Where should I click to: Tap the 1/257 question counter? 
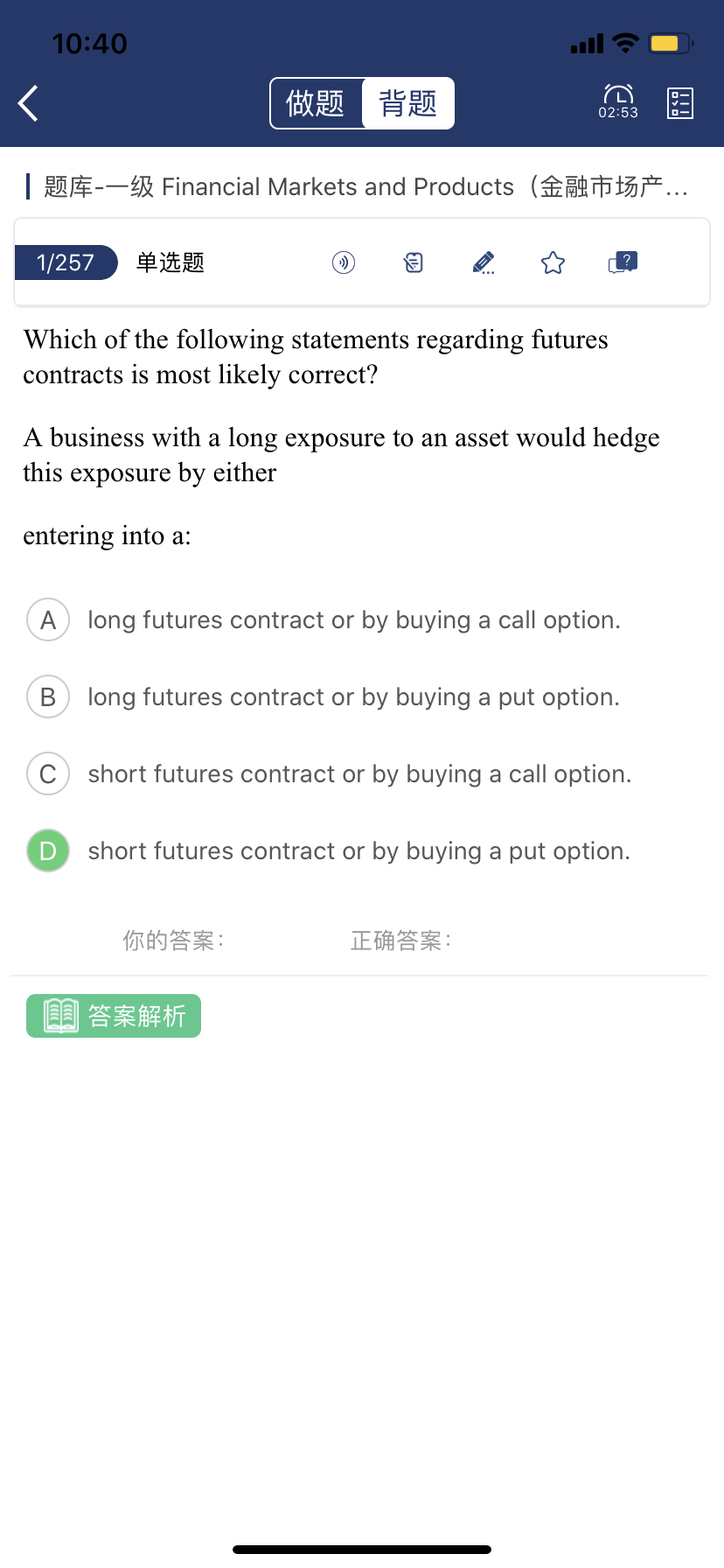click(66, 262)
